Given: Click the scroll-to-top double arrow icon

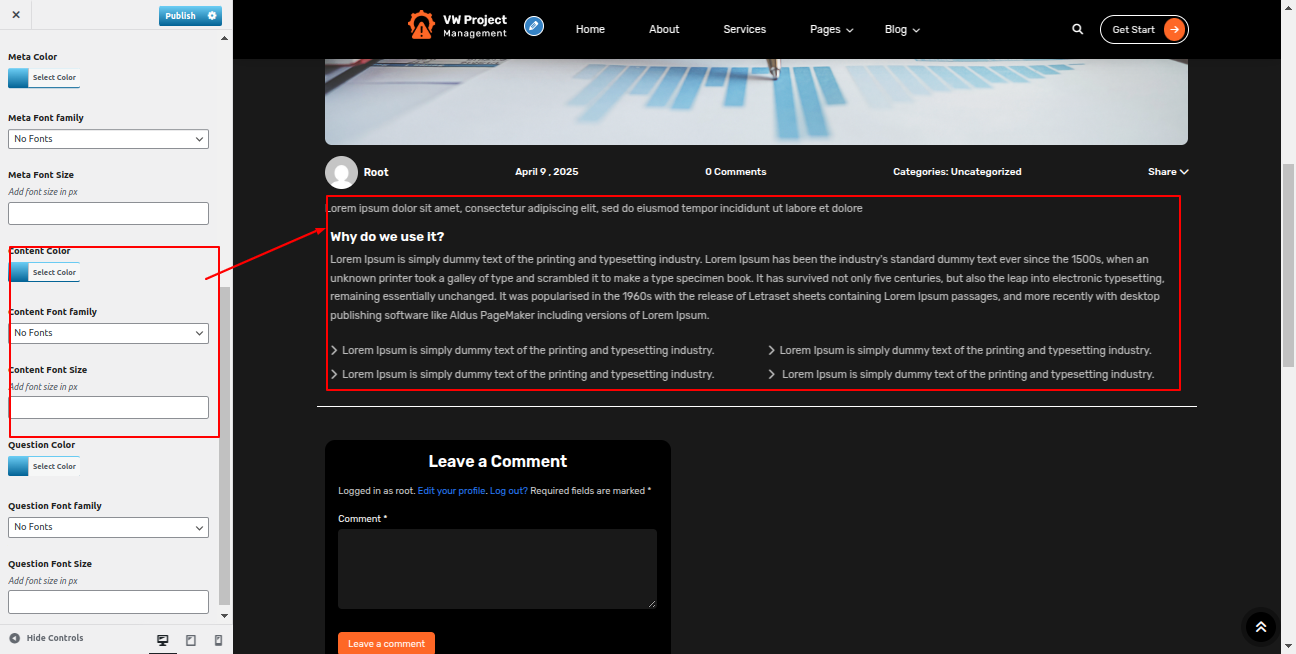Looking at the screenshot, I should (1260, 627).
